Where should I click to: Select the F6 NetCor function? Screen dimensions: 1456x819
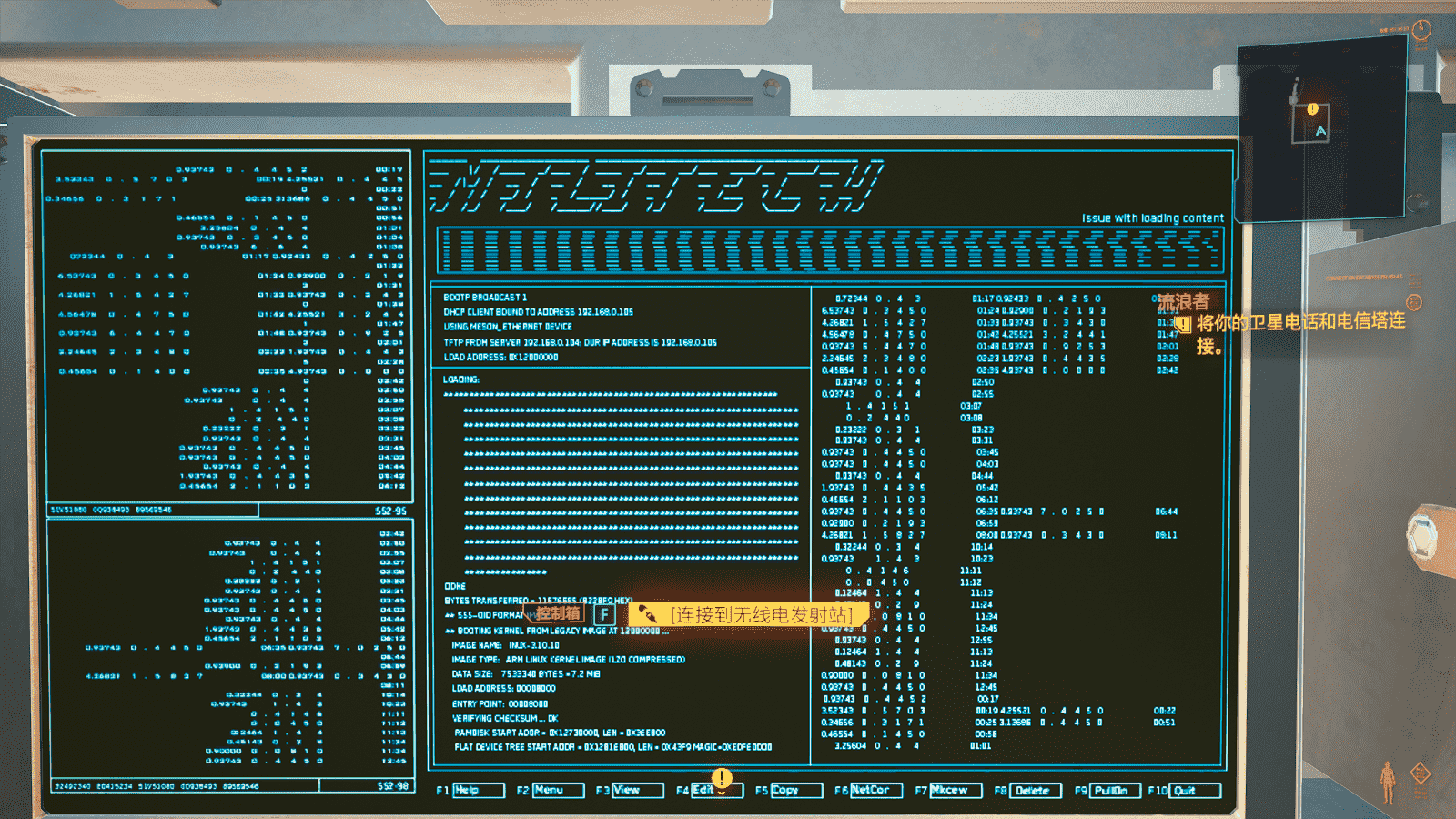(875, 790)
